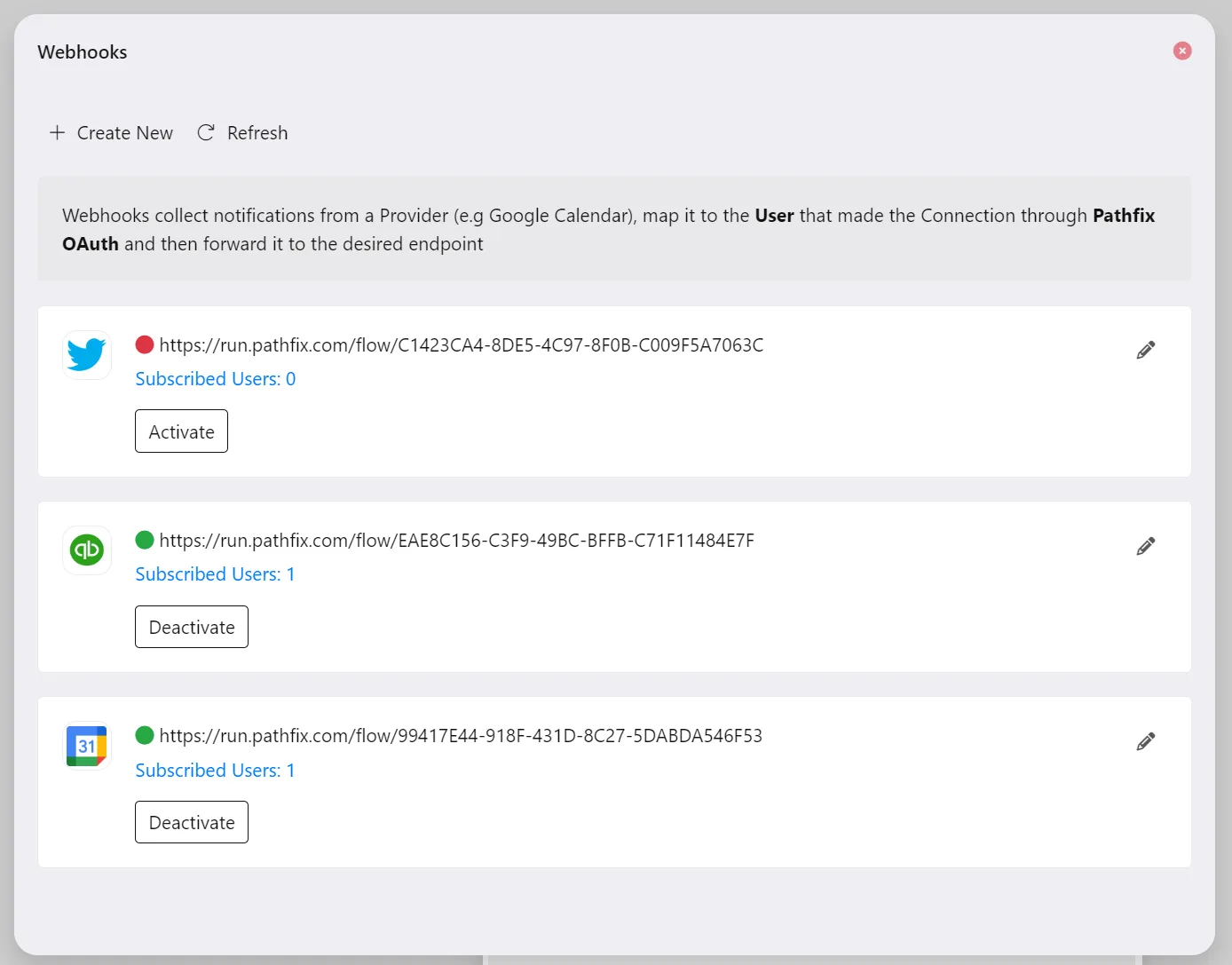Activate the Twitter webhook
The image size is (1232, 965).
[x=181, y=431]
